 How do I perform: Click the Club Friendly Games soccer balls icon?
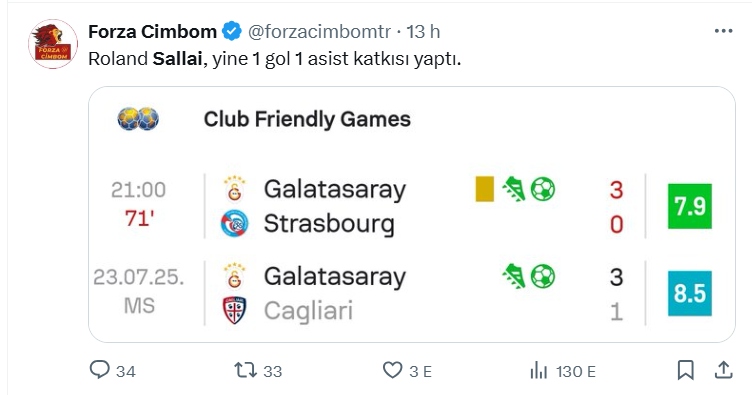(x=138, y=118)
